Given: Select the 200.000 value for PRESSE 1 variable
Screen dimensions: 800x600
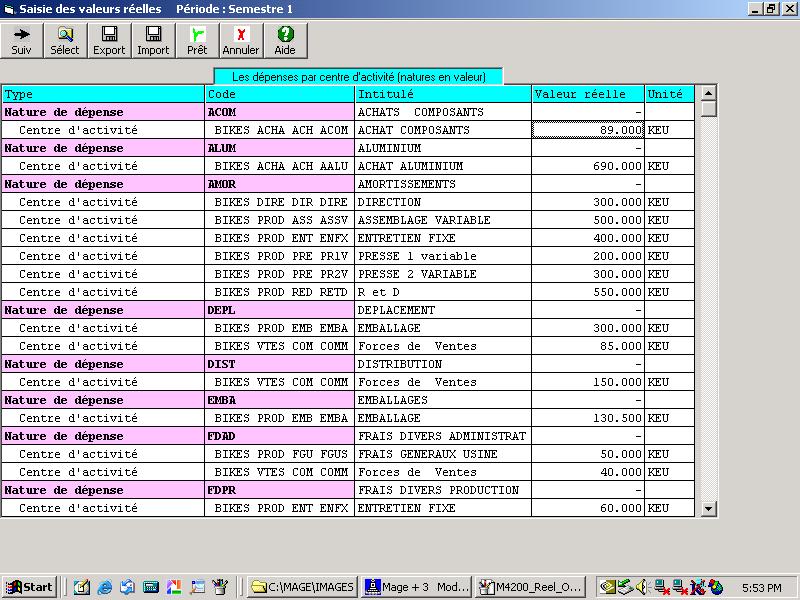Looking at the screenshot, I should (588, 256).
